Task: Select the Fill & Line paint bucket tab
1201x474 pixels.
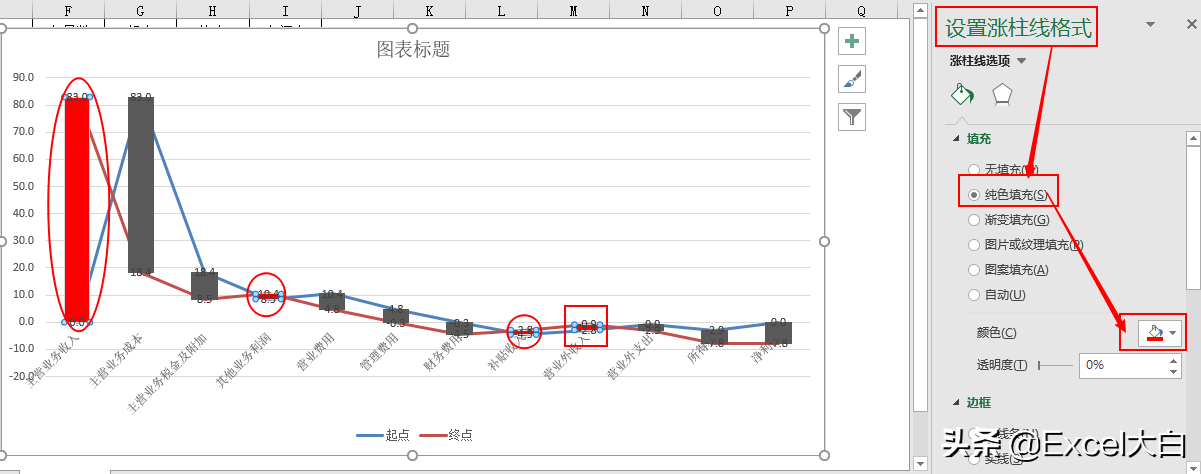Action: click(961, 95)
